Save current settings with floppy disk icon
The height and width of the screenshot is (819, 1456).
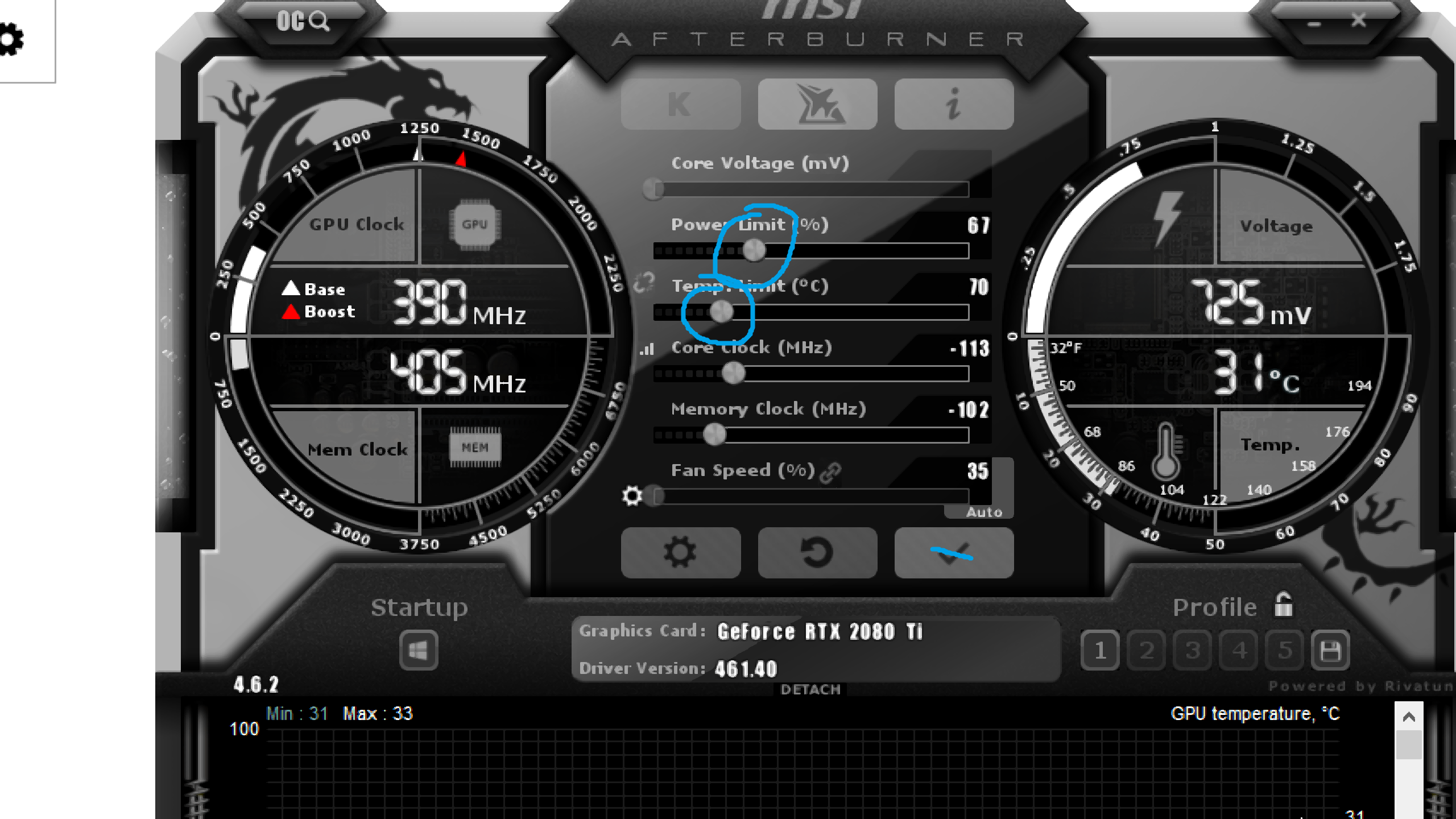click(1330, 651)
